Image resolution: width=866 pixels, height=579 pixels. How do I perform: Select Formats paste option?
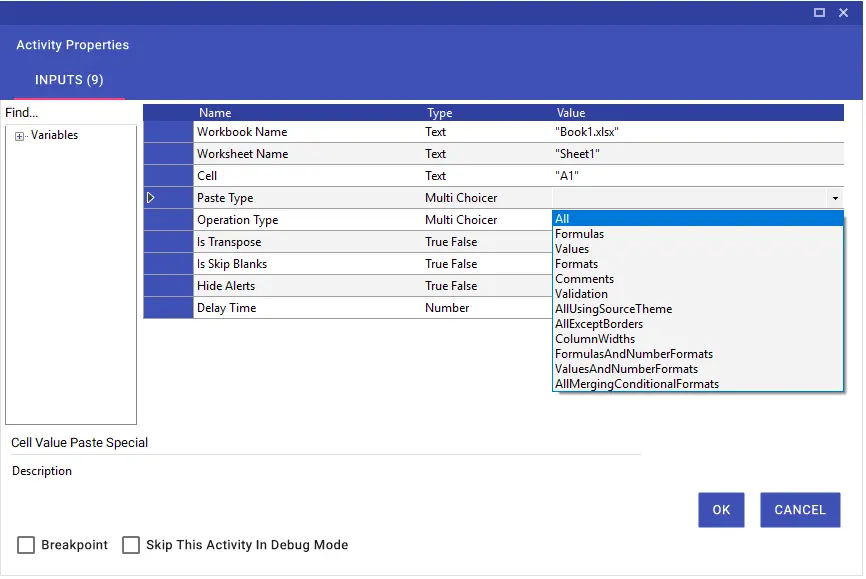(x=698, y=264)
